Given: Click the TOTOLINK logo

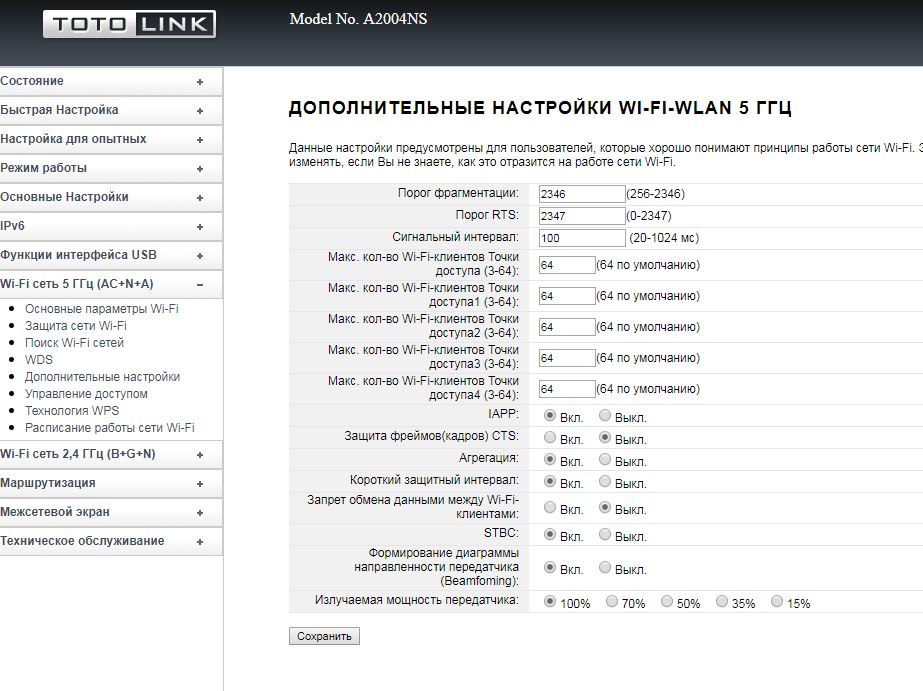Looking at the screenshot, I should tap(129, 24).
